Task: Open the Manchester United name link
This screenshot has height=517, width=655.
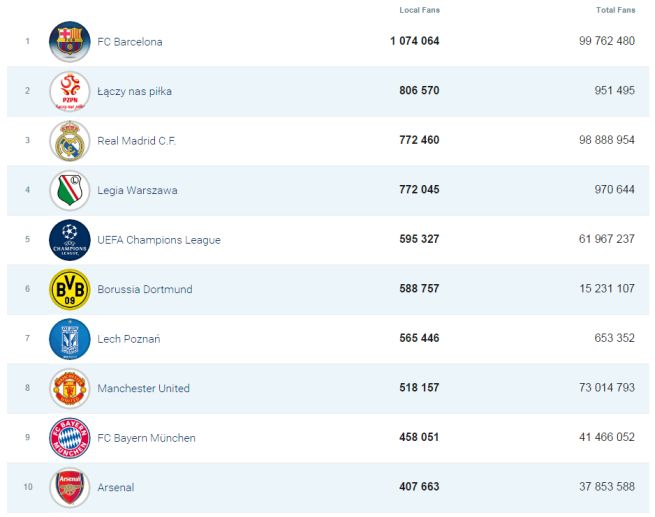Action: click(143, 388)
